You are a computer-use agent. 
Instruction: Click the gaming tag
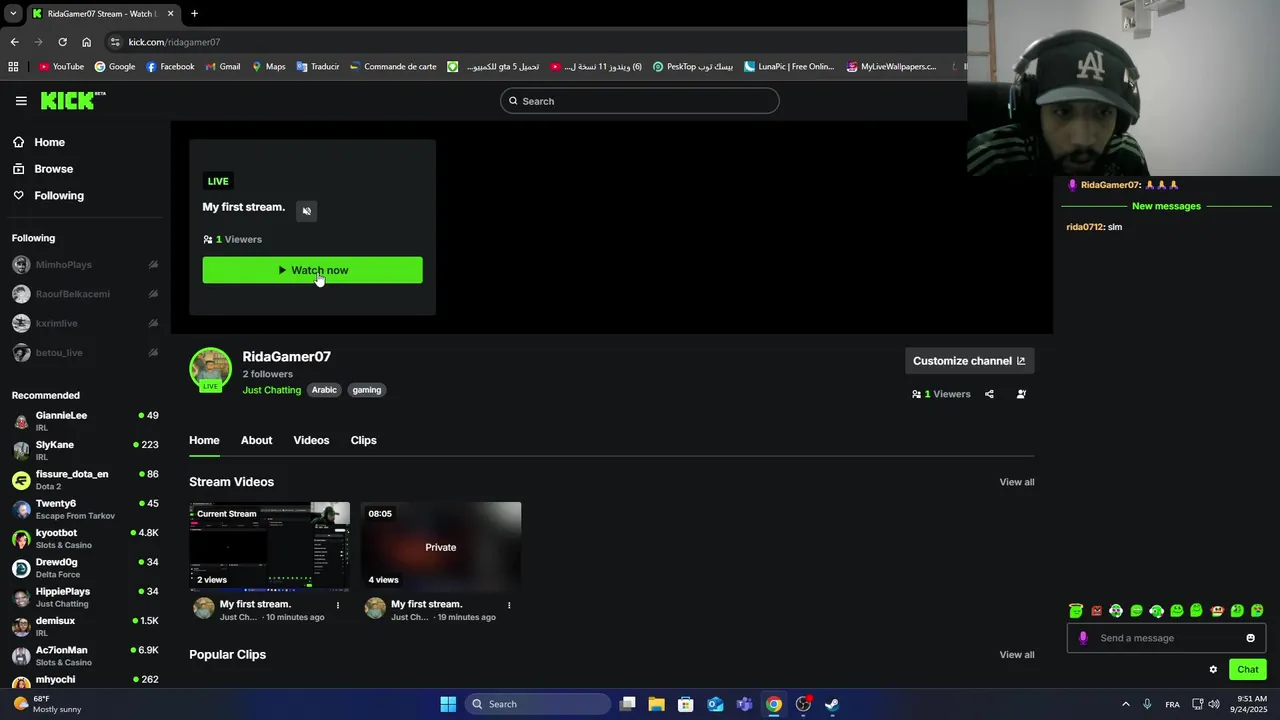pos(367,390)
